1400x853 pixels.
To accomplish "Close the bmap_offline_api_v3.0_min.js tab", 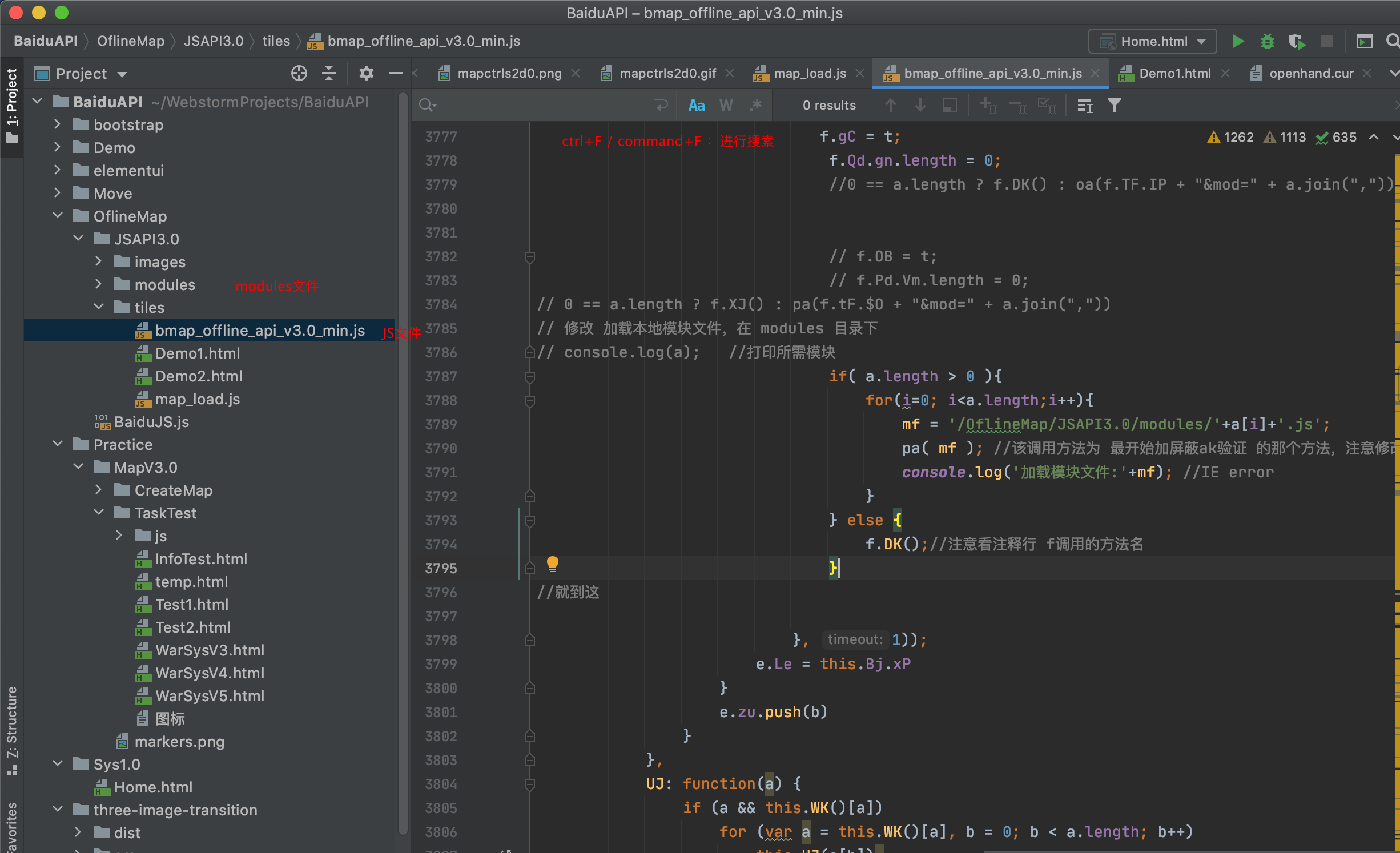I will [x=1095, y=74].
